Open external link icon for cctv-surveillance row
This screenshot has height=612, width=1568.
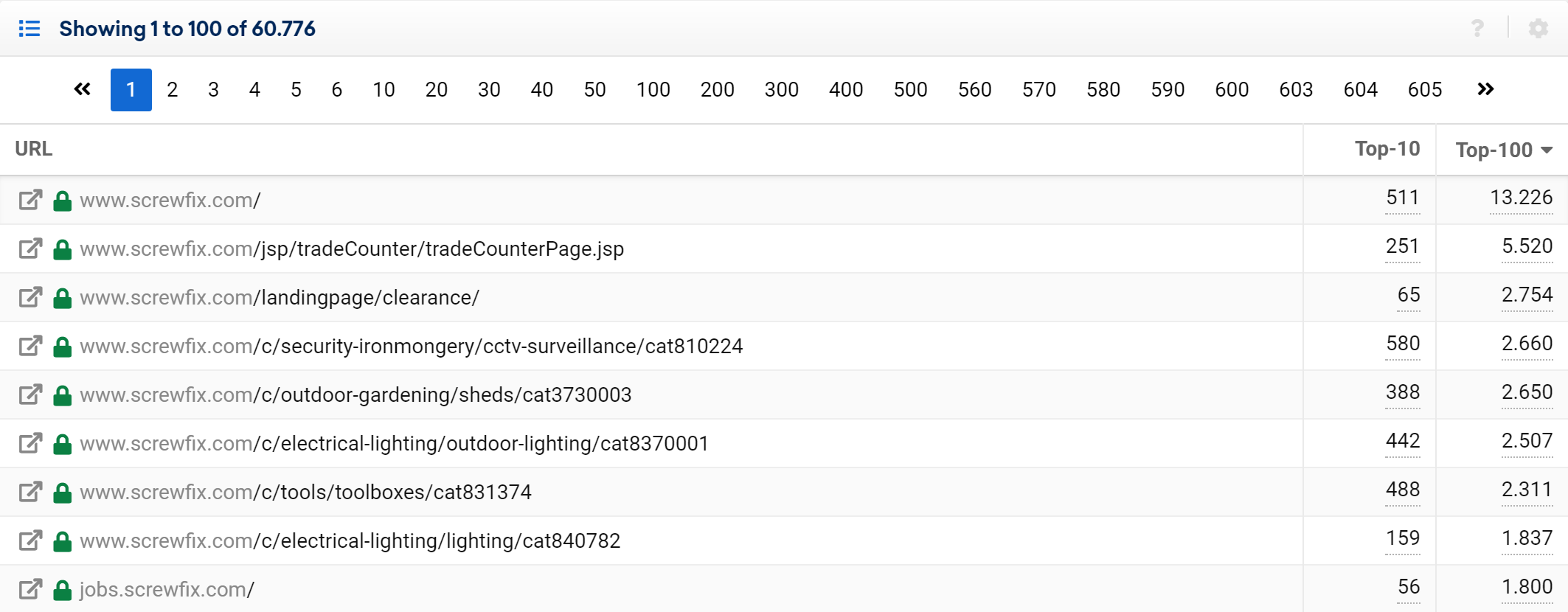click(x=30, y=346)
